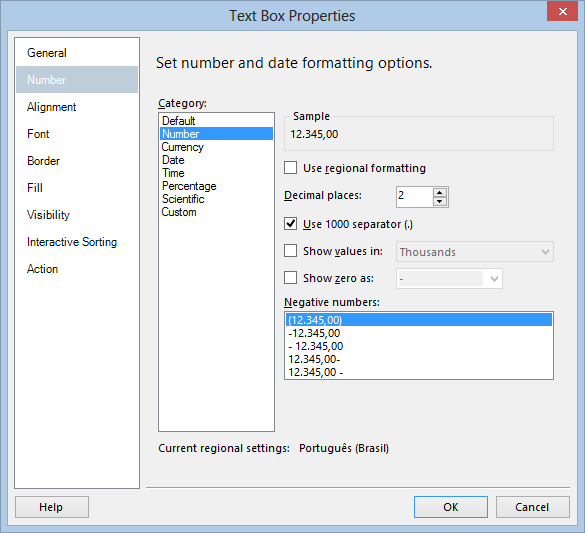Choose Date category
Viewport: 585px width, 533px height.
coord(216,160)
